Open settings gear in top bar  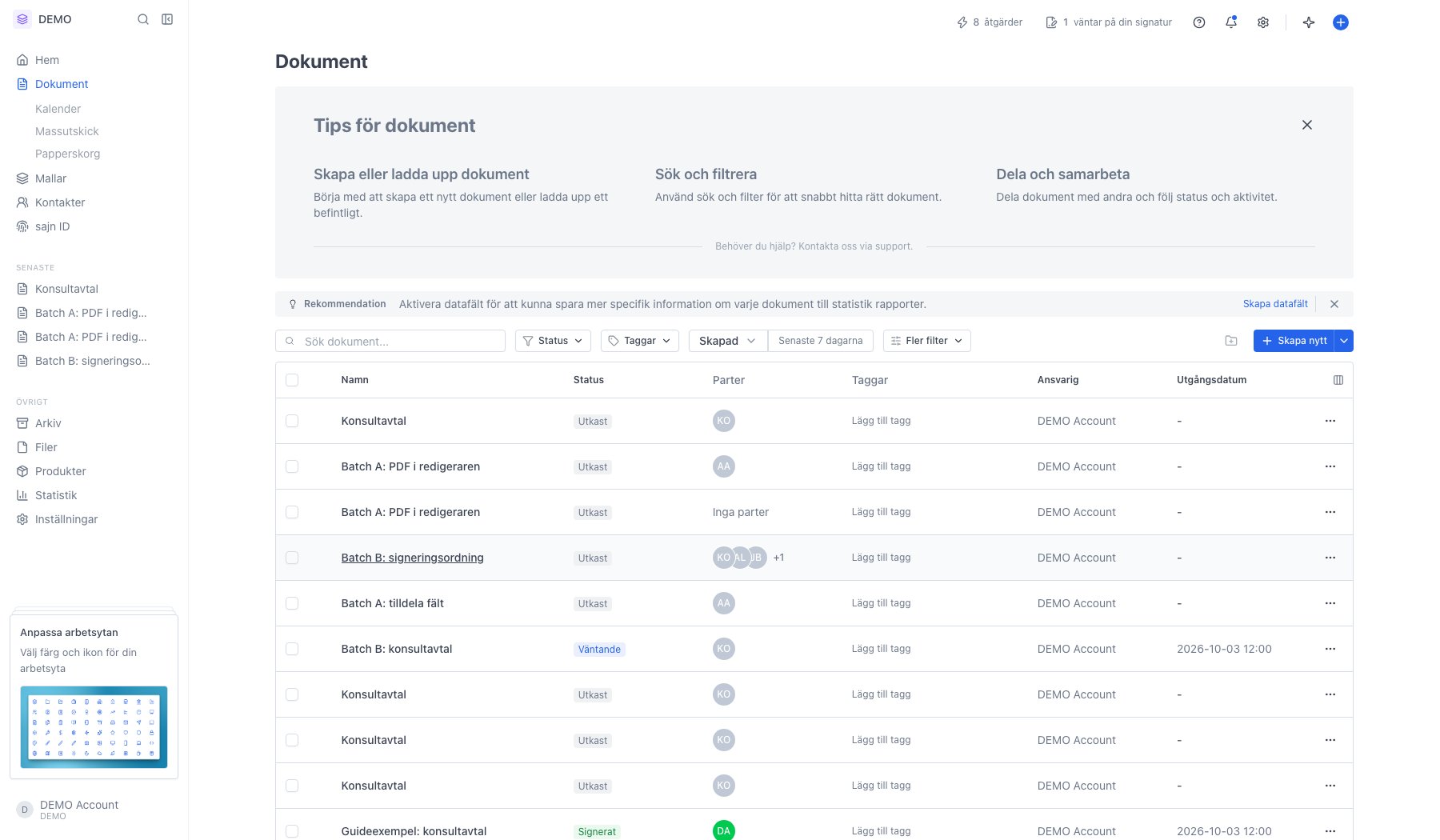1263,22
